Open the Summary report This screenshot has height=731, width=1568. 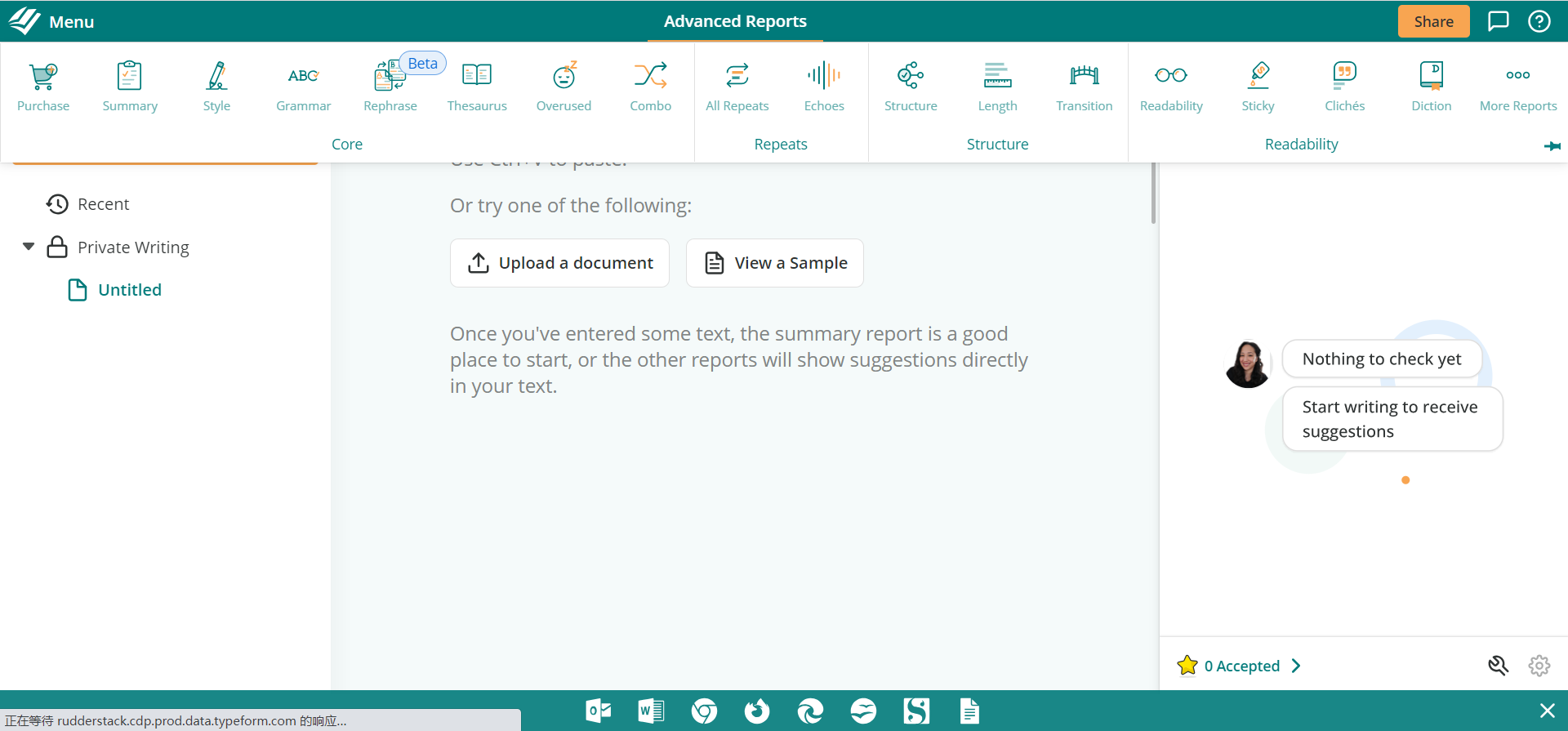(x=130, y=87)
